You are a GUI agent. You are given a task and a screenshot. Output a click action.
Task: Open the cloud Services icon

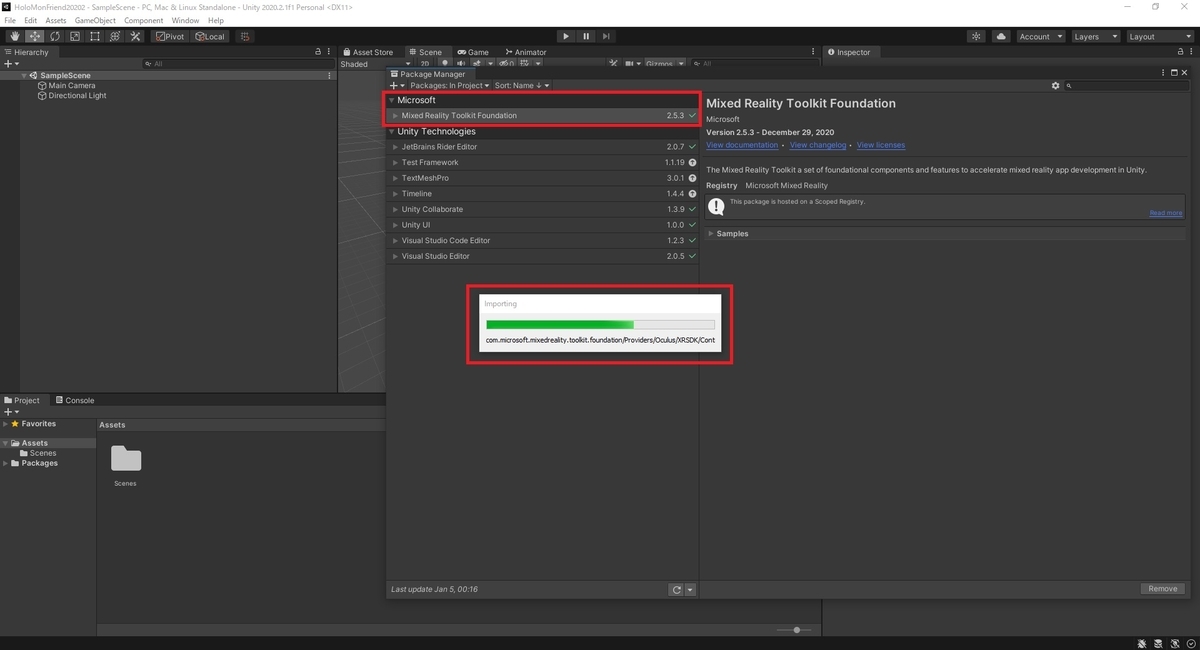(x=1002, y=36)
